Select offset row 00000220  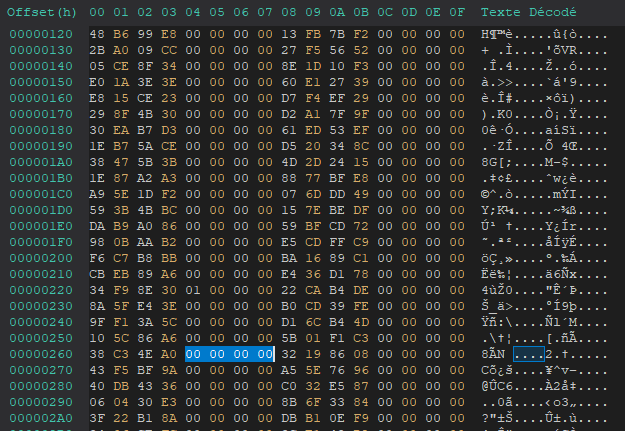pyautogui.click(x=41, y=290)
